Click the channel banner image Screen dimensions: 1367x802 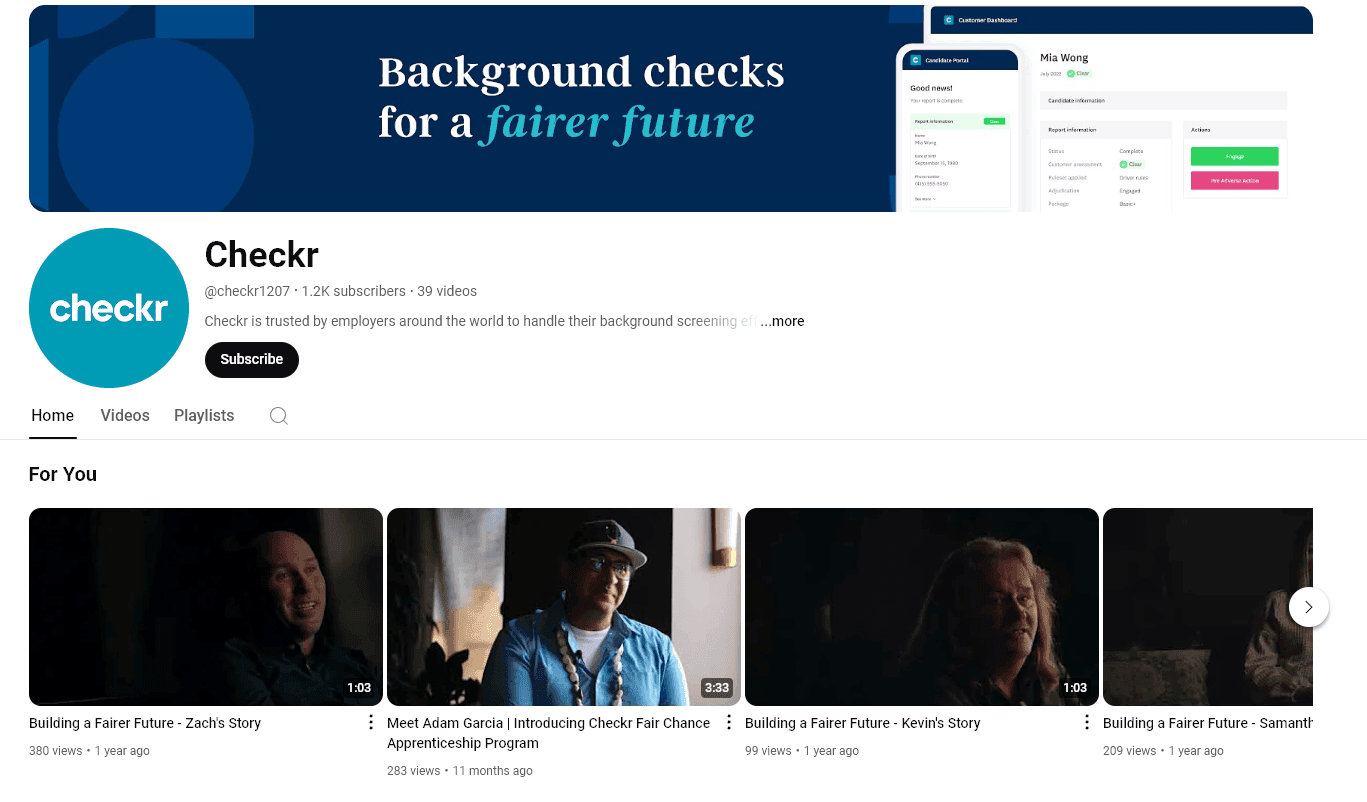(x=671, y=108)
